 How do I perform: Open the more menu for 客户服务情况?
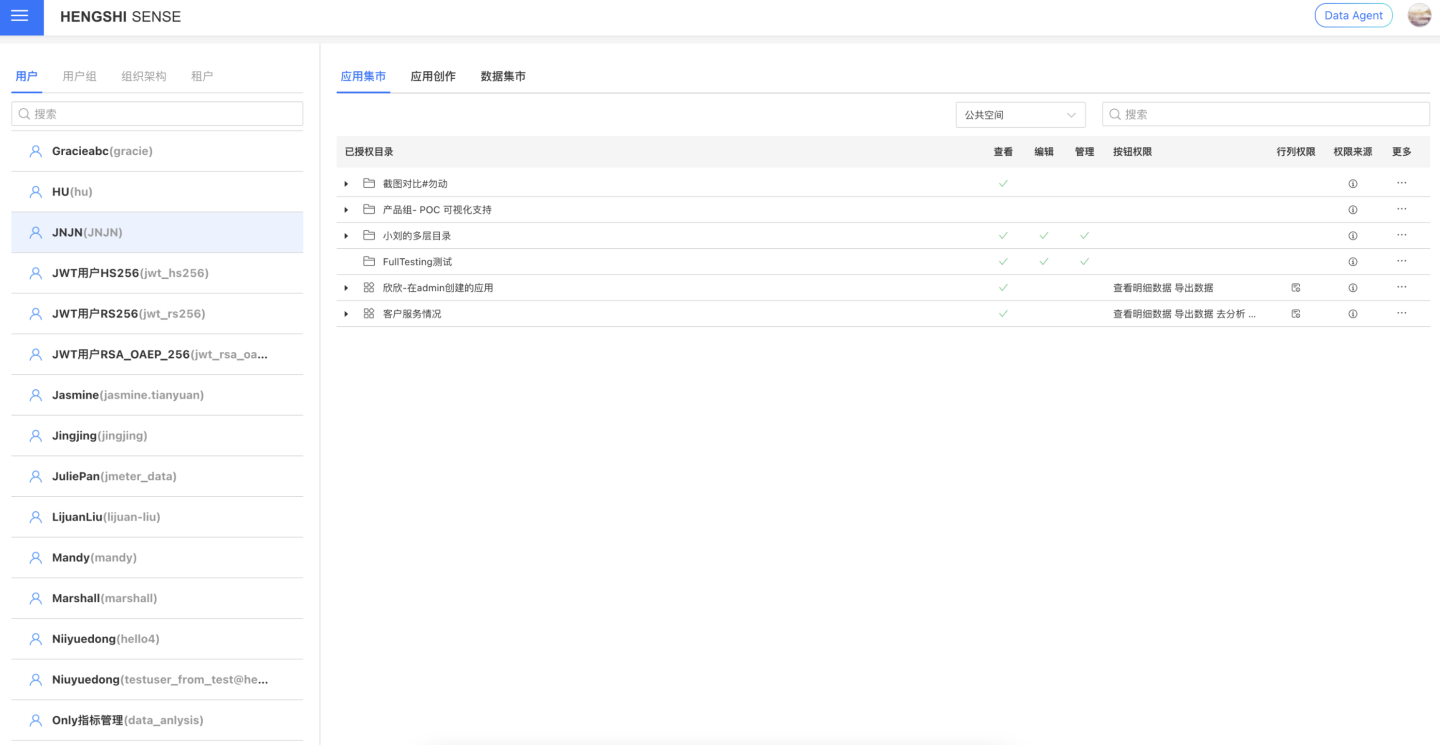coord(1402,313)
